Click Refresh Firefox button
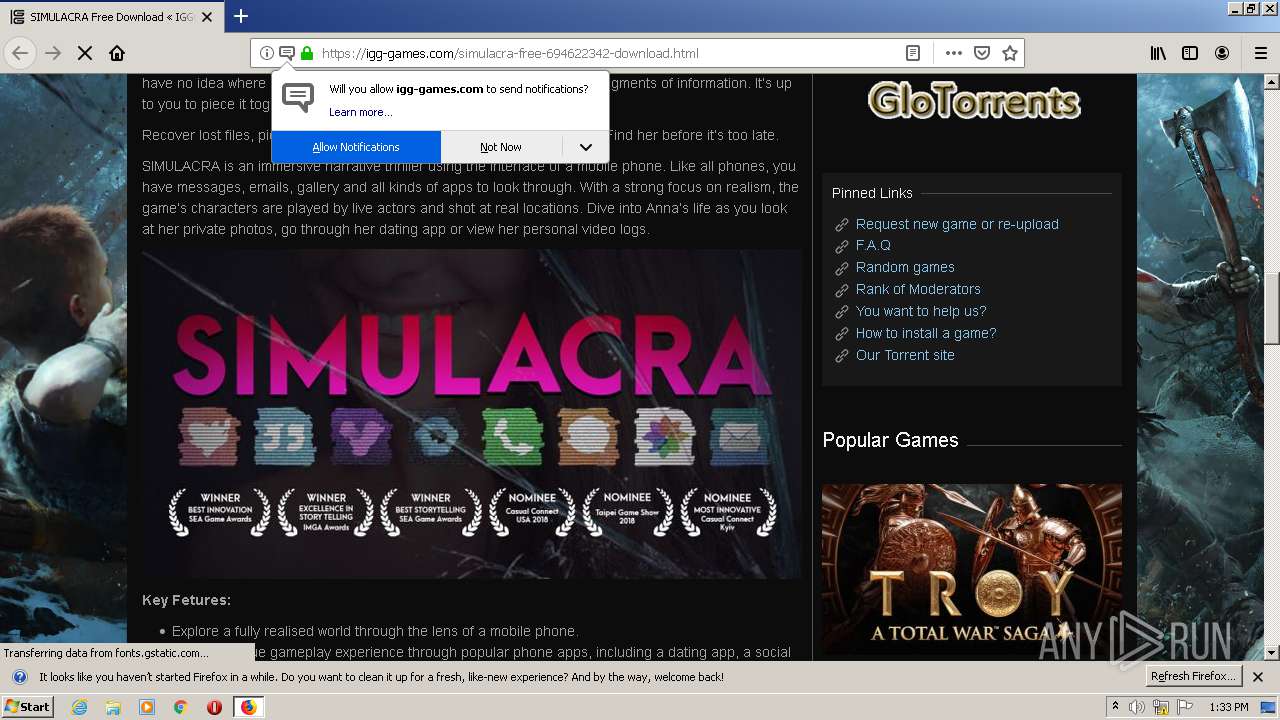The image size is (1280, 720). [1193, 677]
